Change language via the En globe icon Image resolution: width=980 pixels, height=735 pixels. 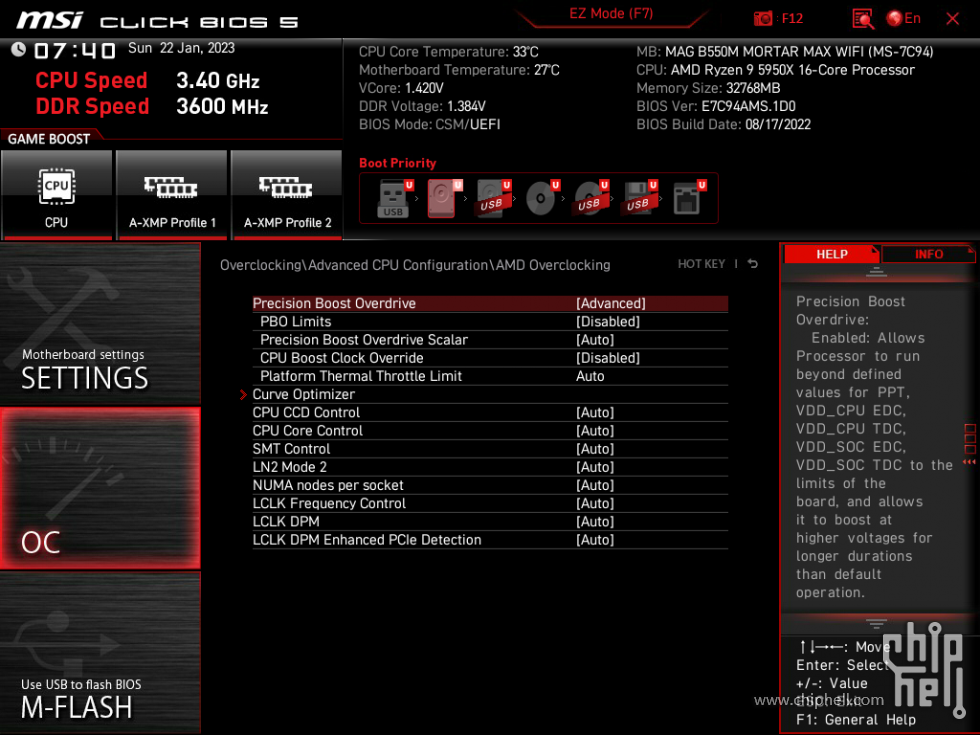(904, 19)
